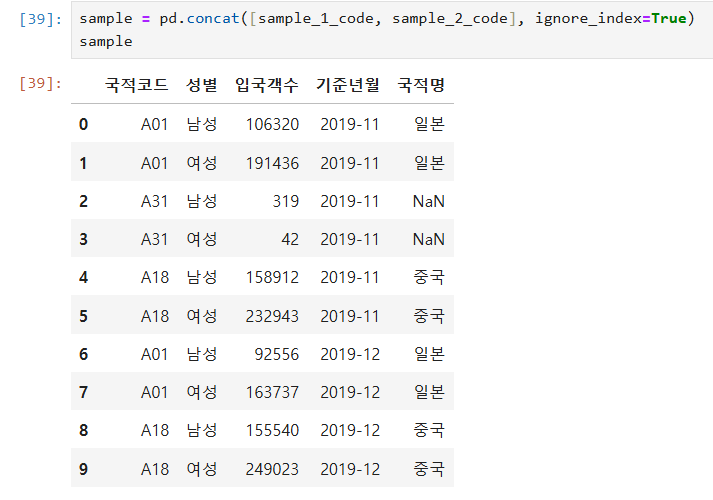Click the 성별 column header
The width and height of the screenshot is (713, 500).
pyautogui.click(x=201, y=85)
